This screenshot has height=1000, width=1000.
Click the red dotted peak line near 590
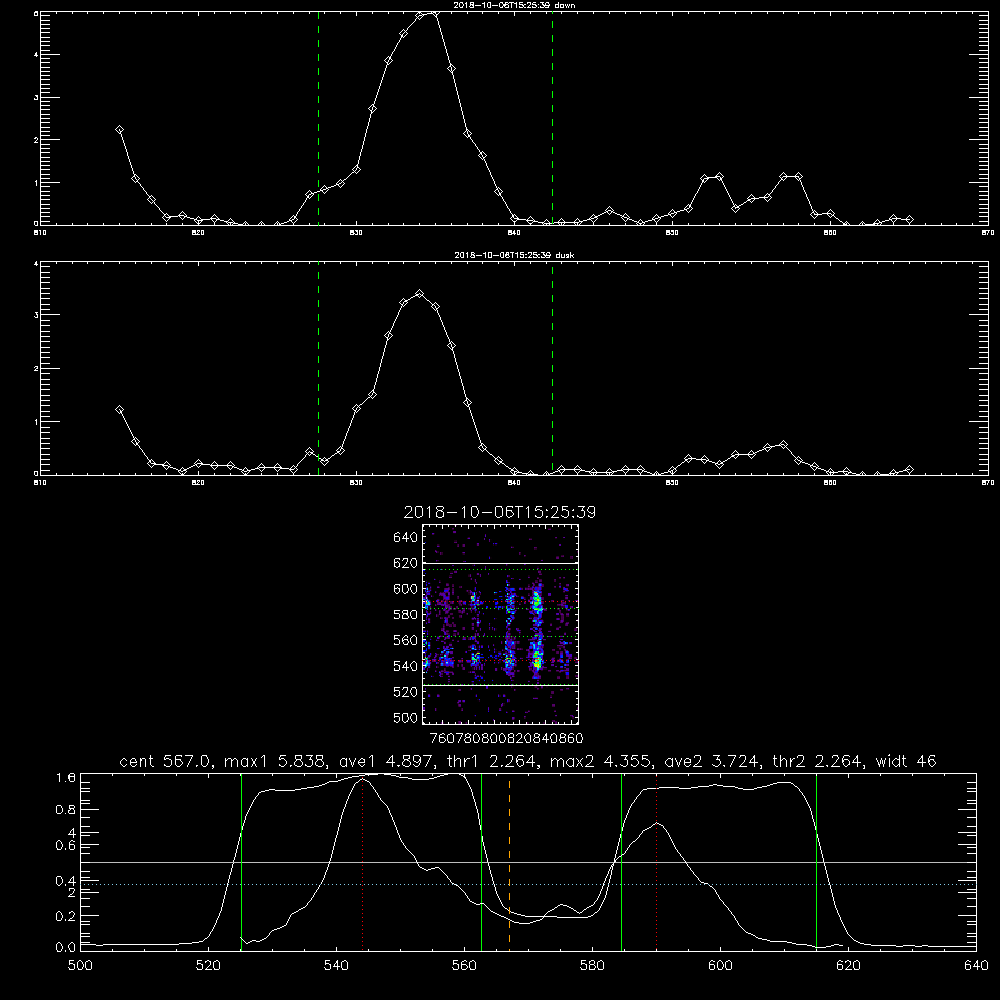[656, 861]
